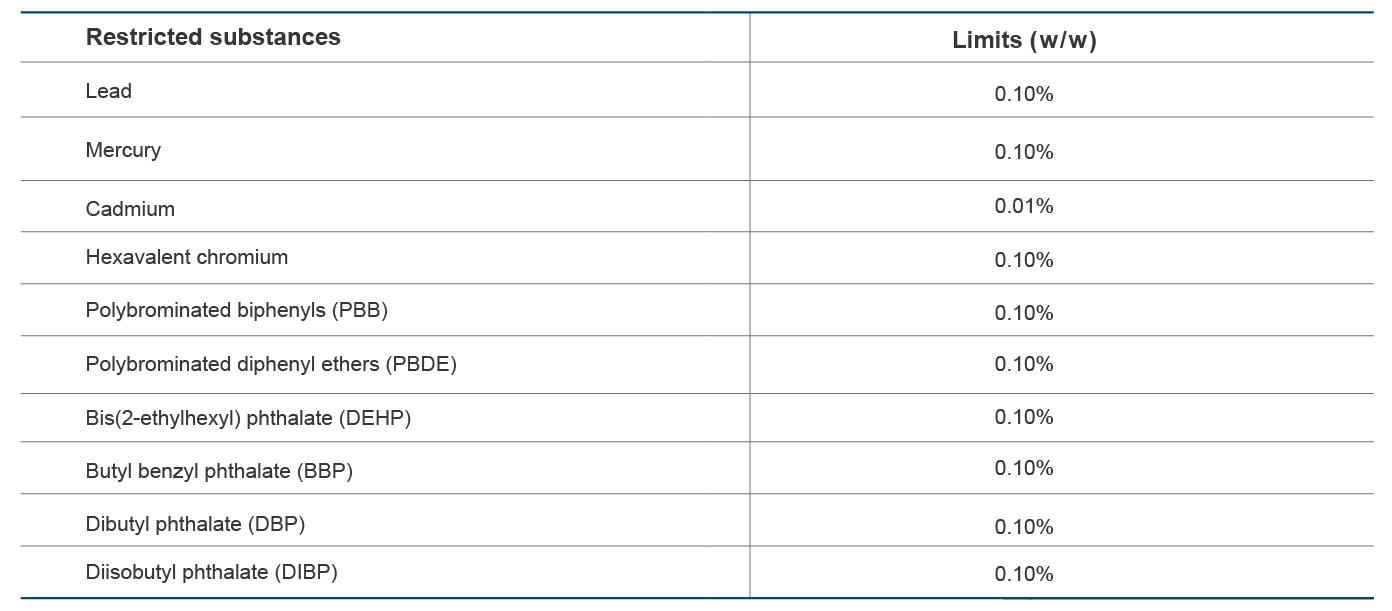
Task: Click Hexavalent chromium limit value
Action: click(x=1024, y=260)
